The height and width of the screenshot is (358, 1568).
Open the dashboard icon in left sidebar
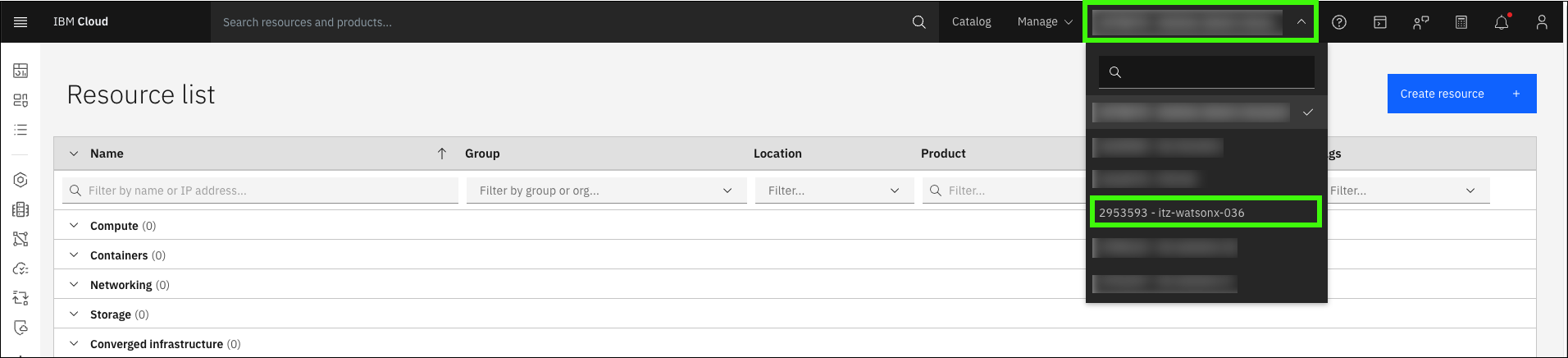point(21,71)
